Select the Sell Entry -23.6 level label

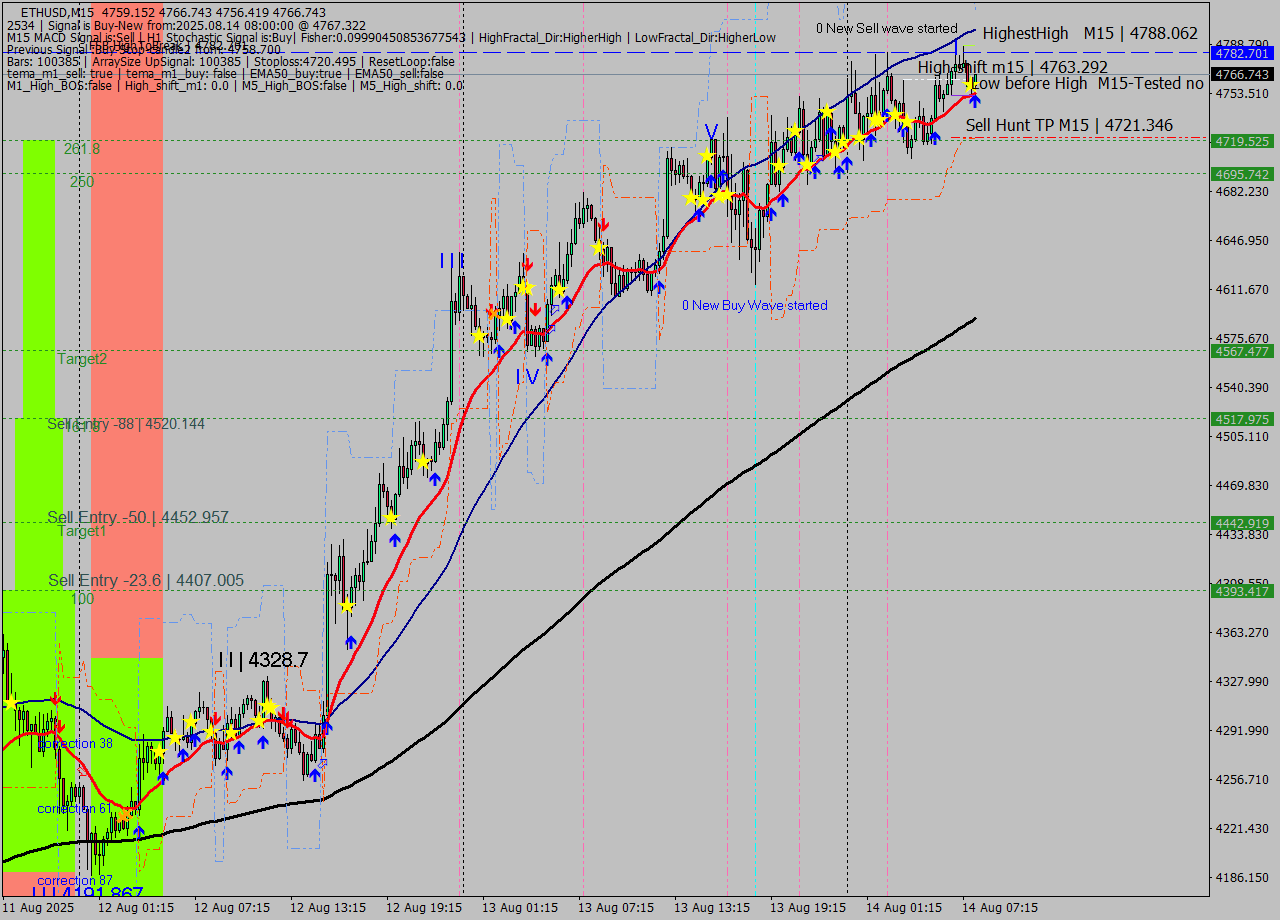click(146, 580)
